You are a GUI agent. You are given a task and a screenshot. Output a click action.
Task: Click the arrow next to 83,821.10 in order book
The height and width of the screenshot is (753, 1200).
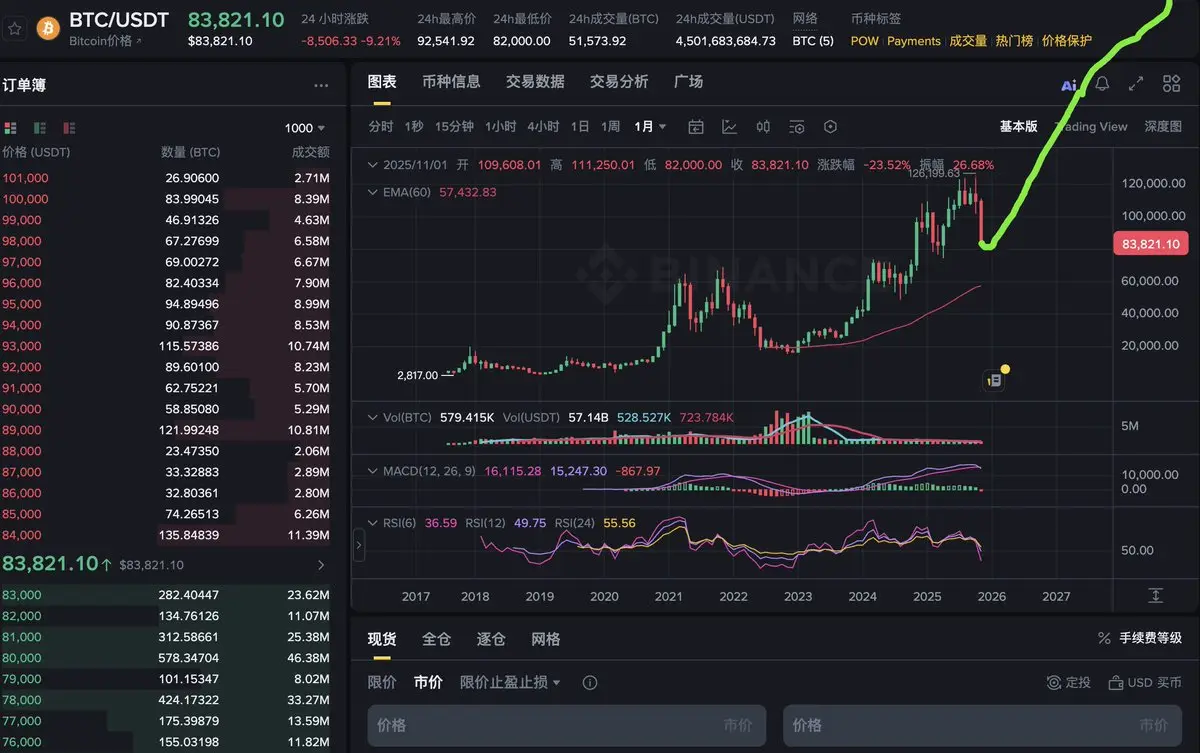click(320, 565)
